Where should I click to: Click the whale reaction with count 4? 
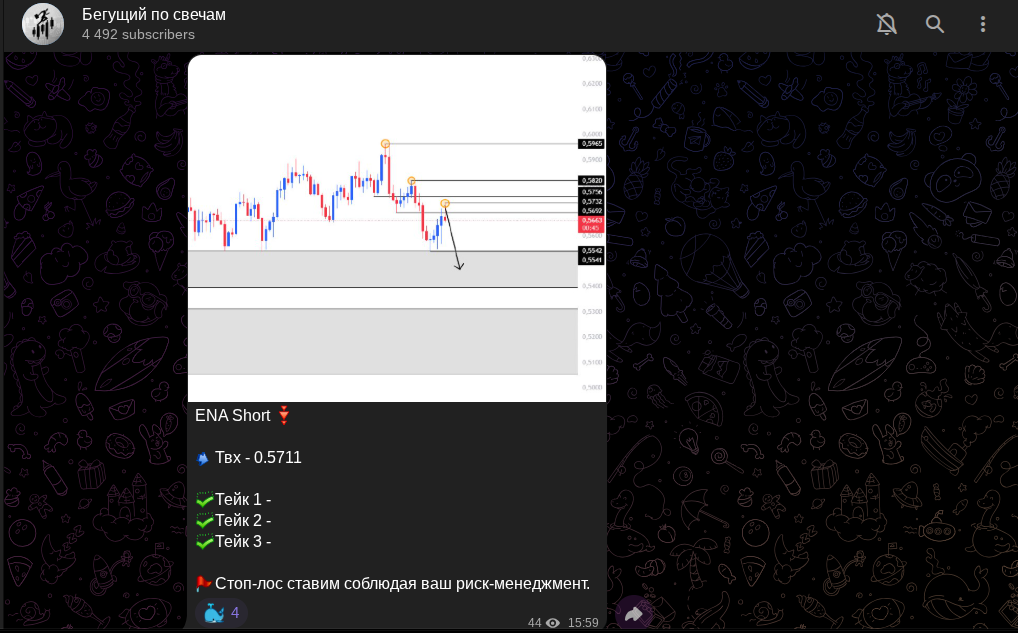(x=221, y=612)
